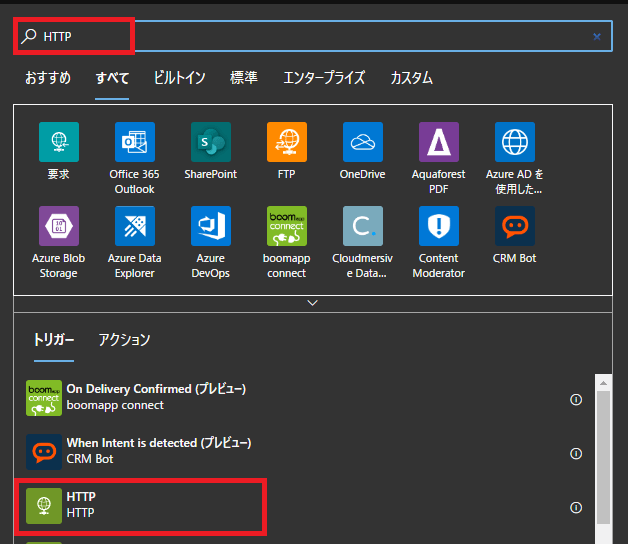Screen dimensions: 628x544
Task: Show info for On Delivery Confirmed trigger
Action: [x=576, y=399]
